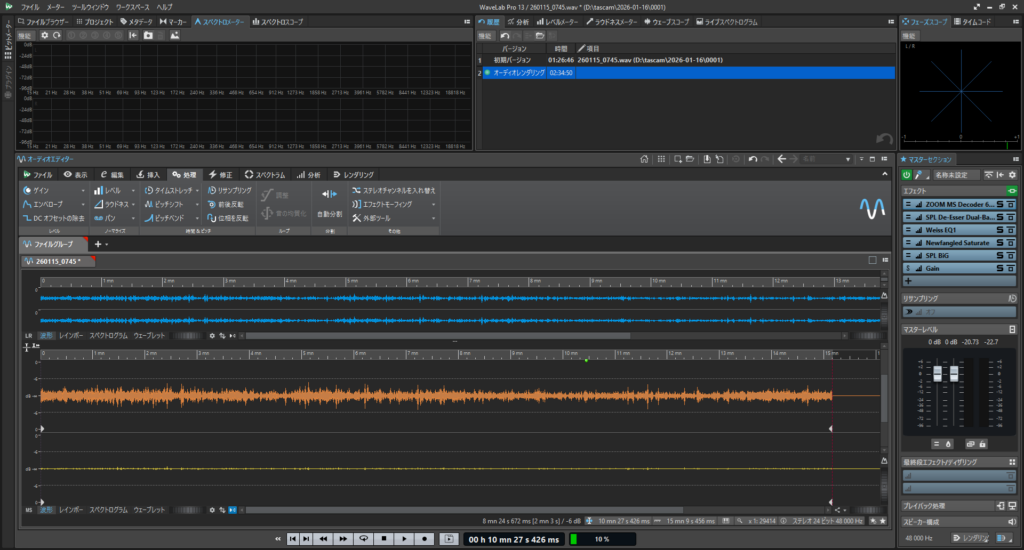Switch to the スペクトラム ribbon tab
The width and height of the screenshot is (1024, 550).
265,174
